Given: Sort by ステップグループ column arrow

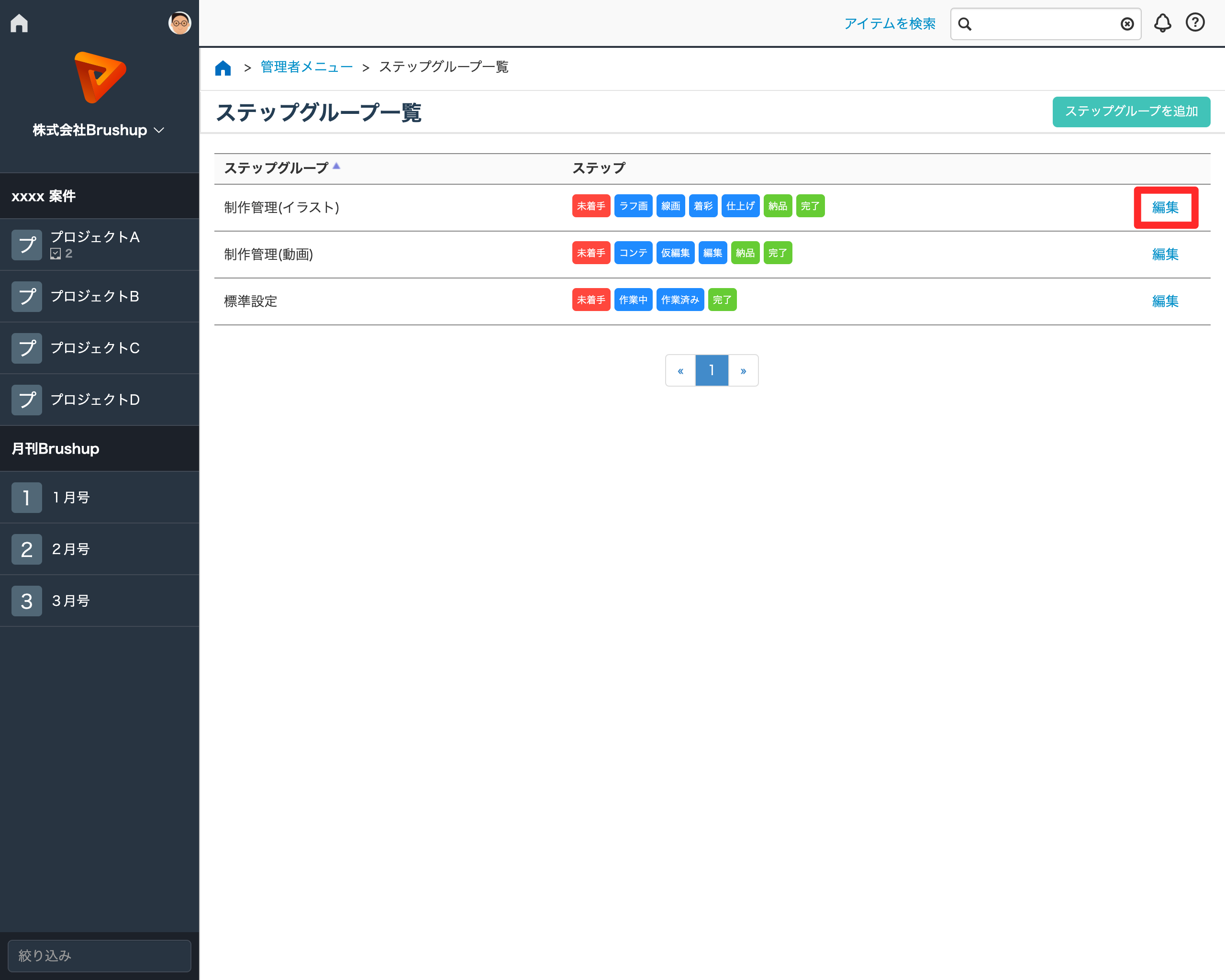Looking at the screenshot, I should click(336, 167).
